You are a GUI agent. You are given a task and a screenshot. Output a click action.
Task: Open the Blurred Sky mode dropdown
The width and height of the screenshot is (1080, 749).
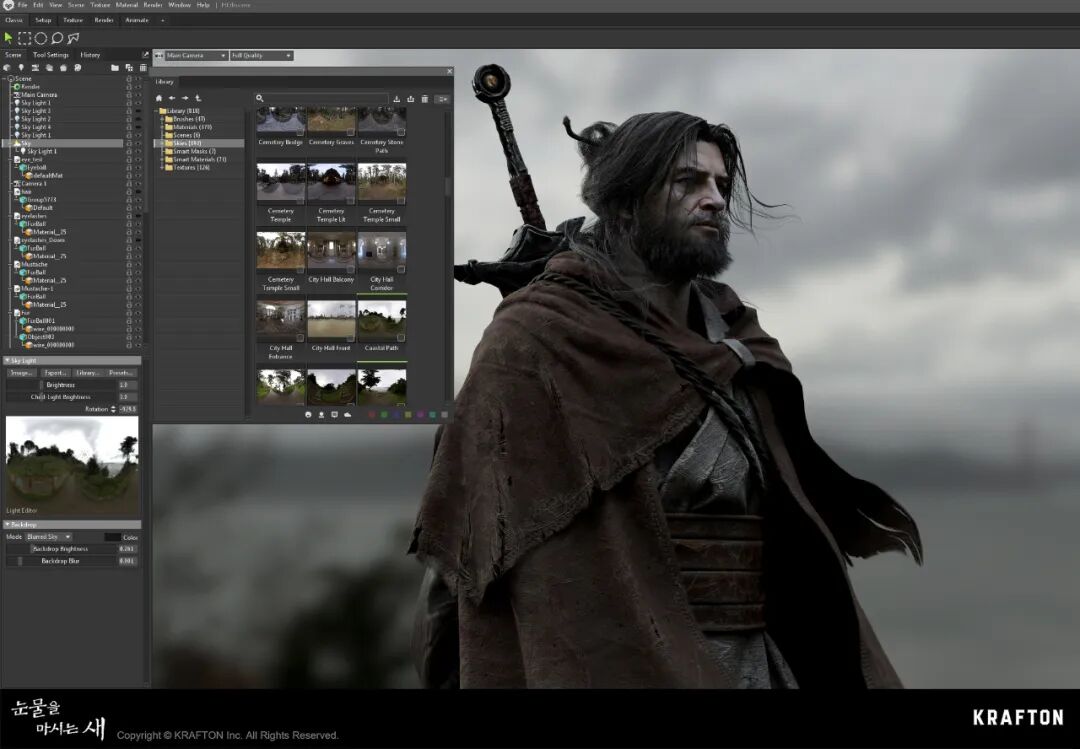49,537
